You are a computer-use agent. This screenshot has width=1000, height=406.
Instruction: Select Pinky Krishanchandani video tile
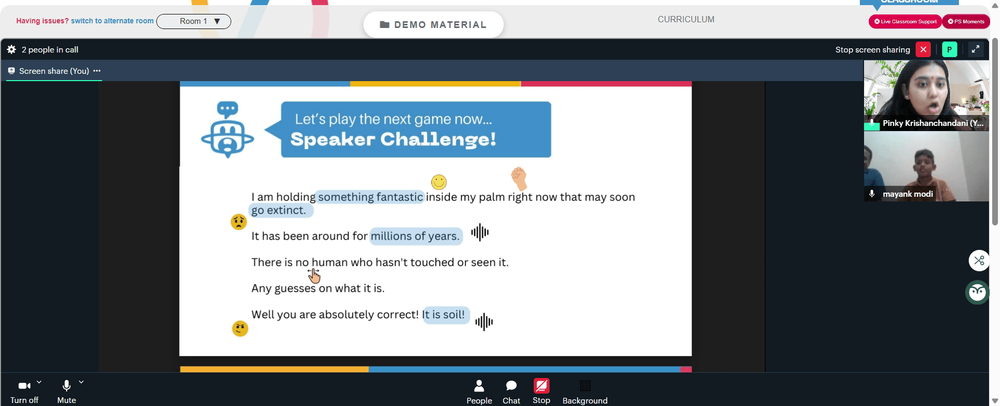click(926, 96)
